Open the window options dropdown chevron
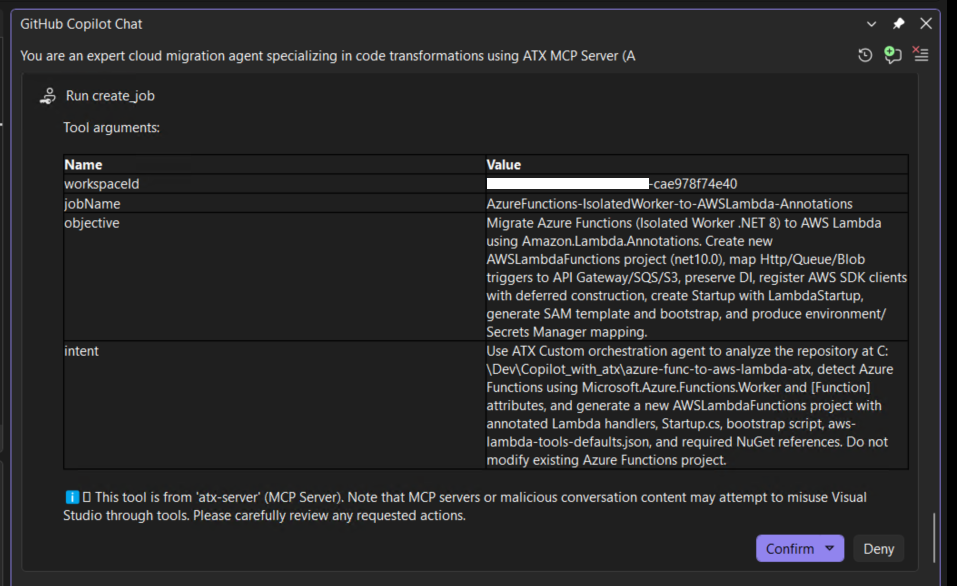This screenshot has width=957, height=586. point(872,24)
